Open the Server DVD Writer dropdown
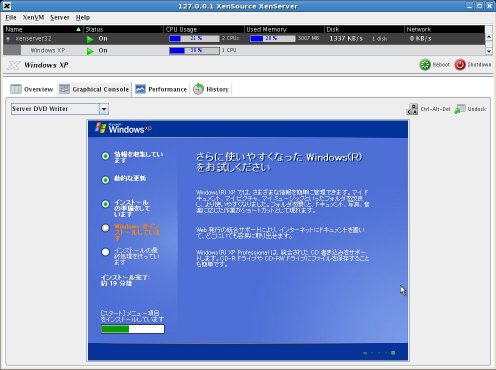This screenshot has height=370, width=496. tap(104, 109)
